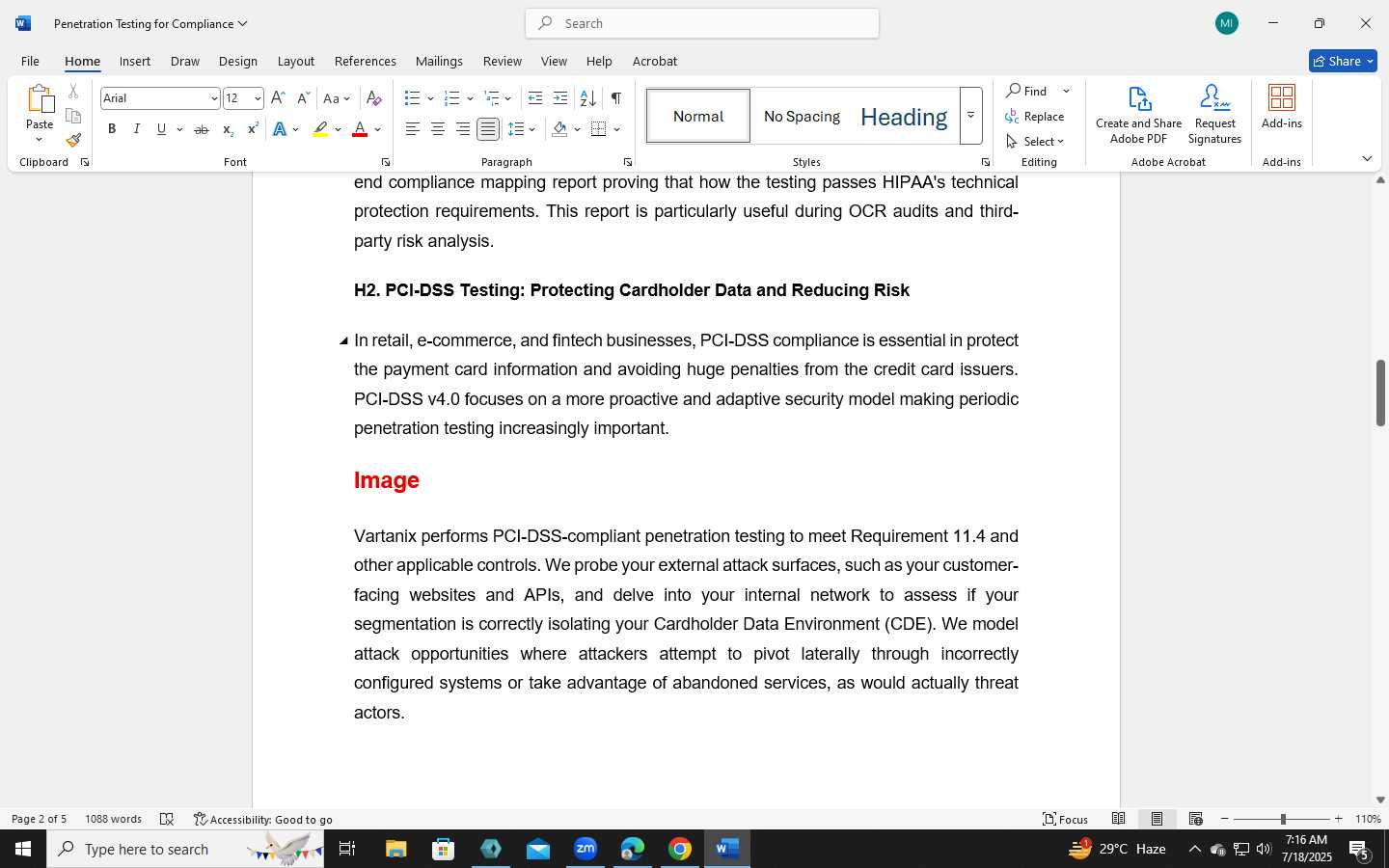Click the Cut scissors icon
This screenshot has height=868, width=1389.
73,92
